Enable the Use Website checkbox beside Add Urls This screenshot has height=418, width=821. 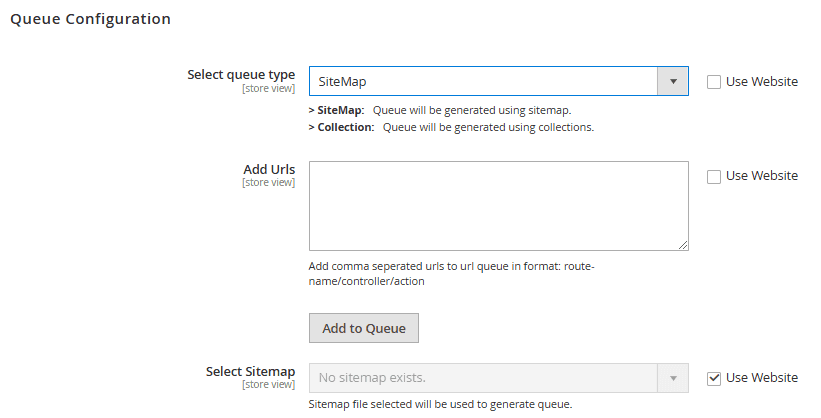coord(714,176)
